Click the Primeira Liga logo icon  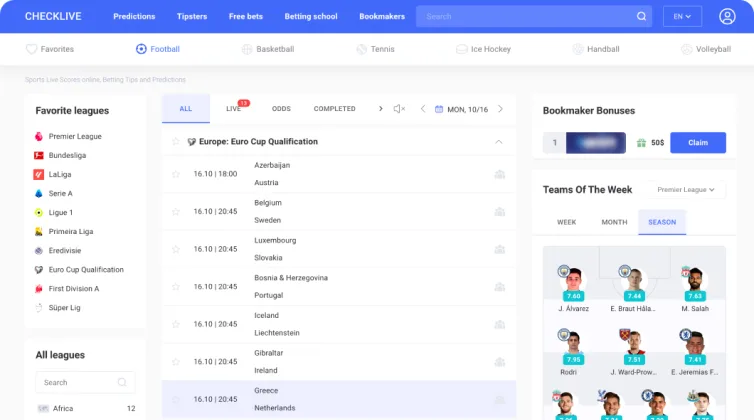[38, 231]
